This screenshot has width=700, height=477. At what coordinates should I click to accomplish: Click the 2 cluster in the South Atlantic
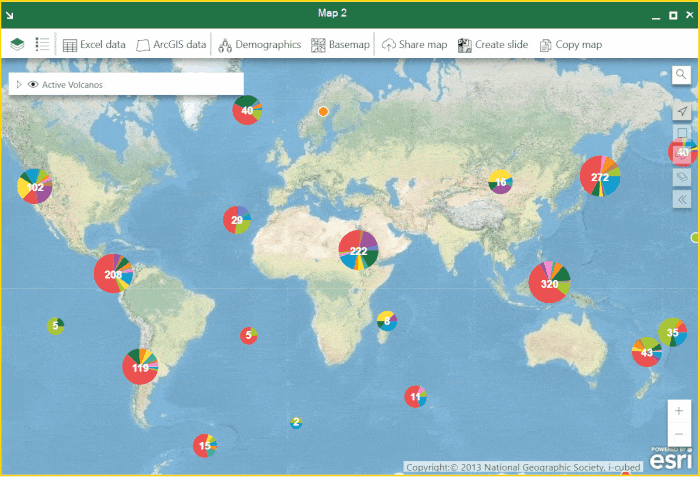pos(296,423)
